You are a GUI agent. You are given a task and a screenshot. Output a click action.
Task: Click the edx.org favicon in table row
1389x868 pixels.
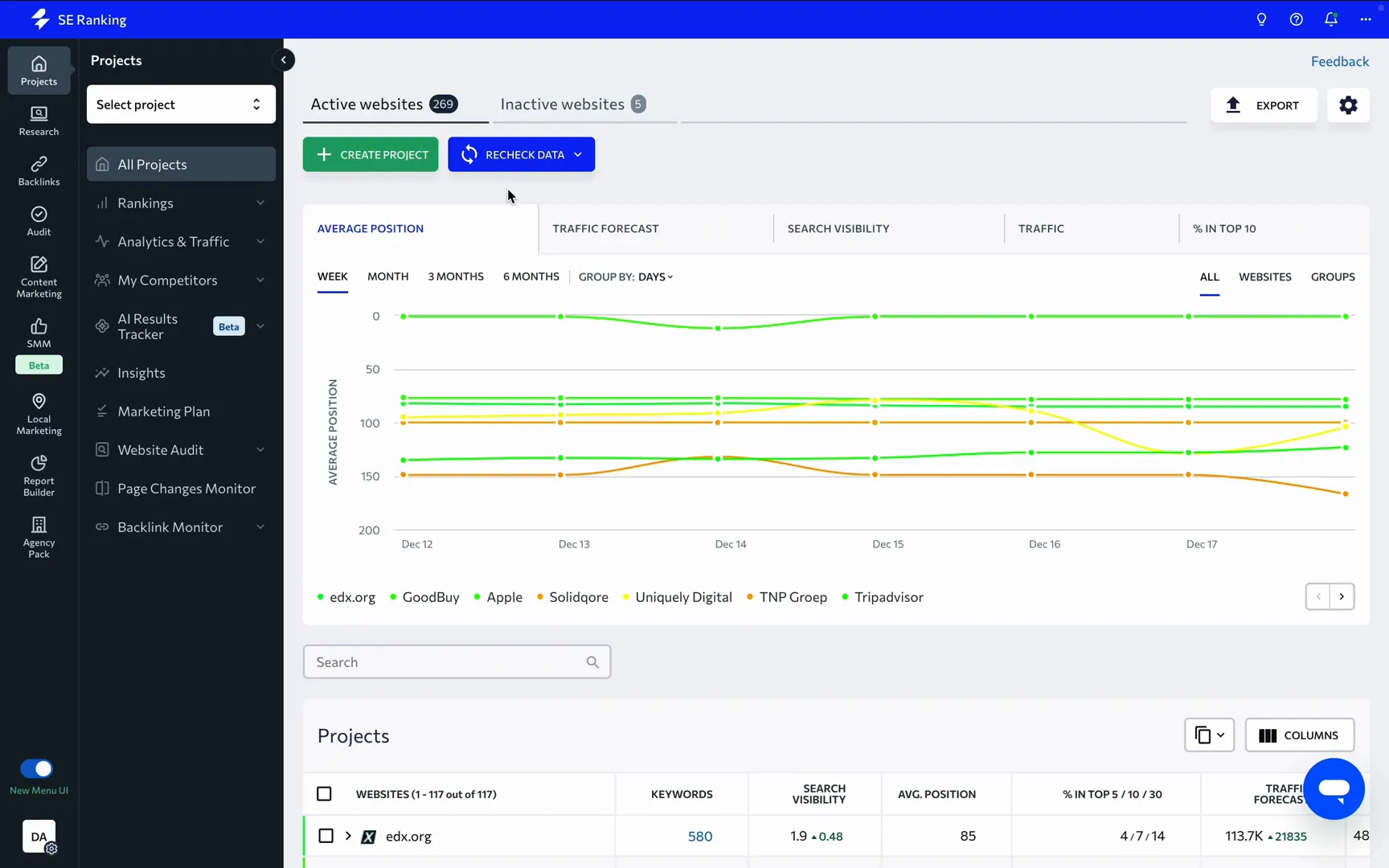click(x=368, y=837)
